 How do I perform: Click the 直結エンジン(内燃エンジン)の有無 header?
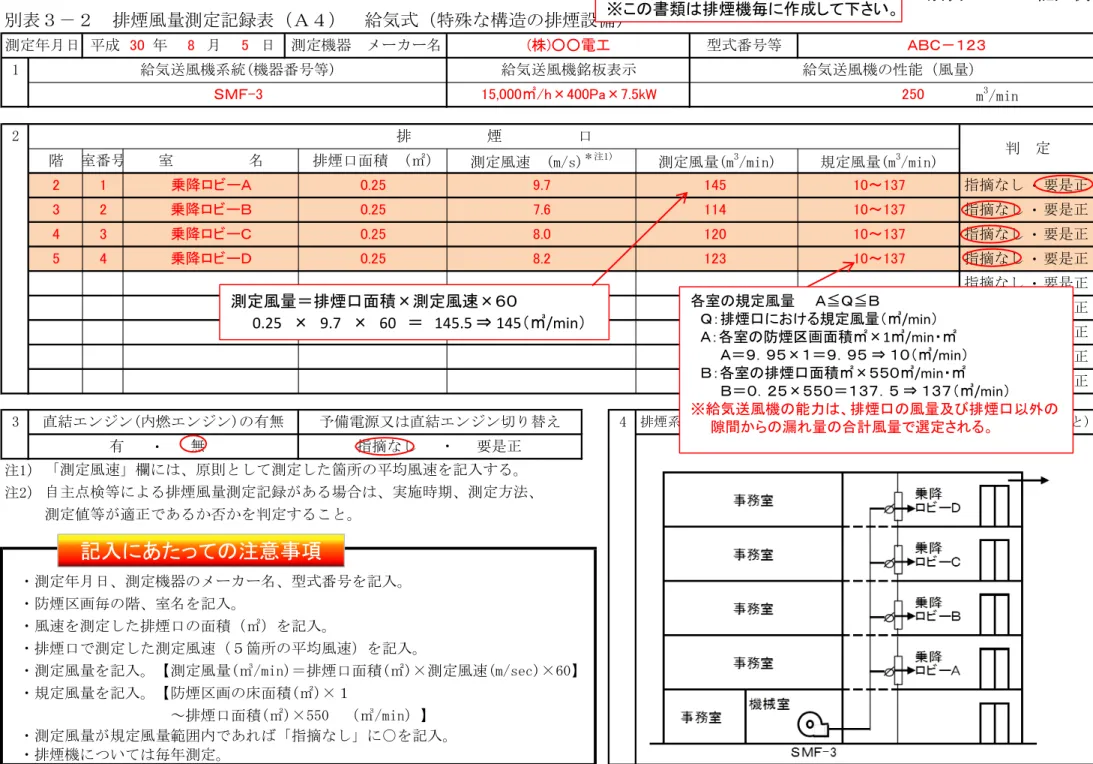(x=163, y=422)
